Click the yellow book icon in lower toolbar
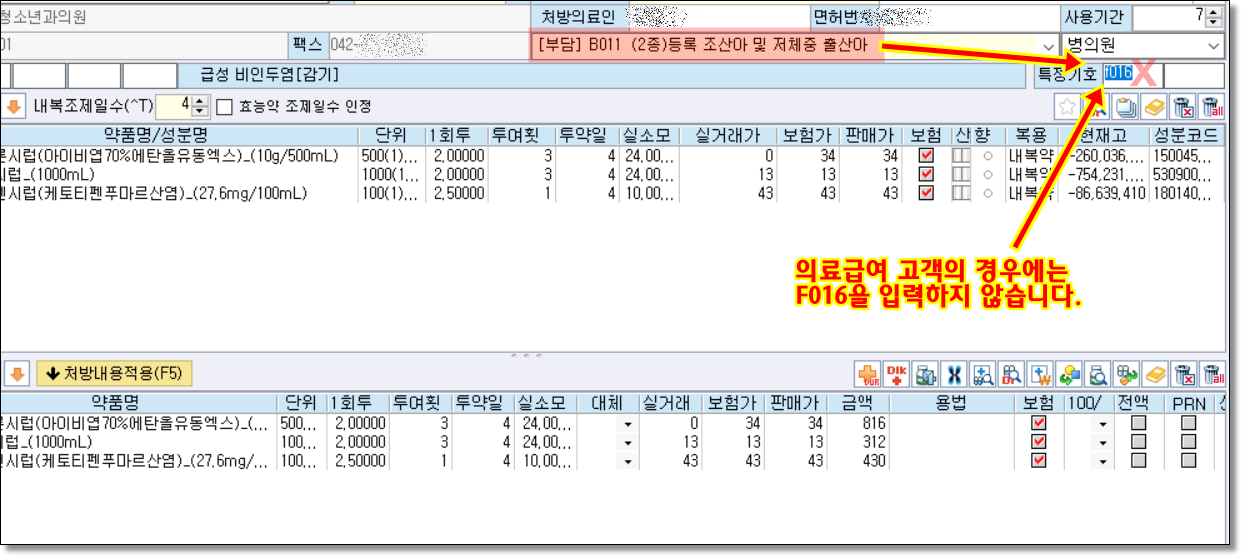This screenshot has width=1242, height=557. click(1155, 374)
